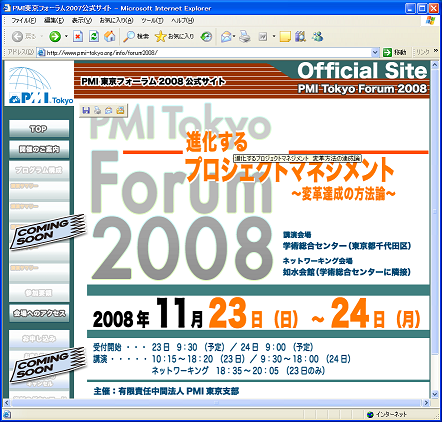442x422 pixels.
Task: Click 学術総合センター venue text
Action: pos(347,246)
